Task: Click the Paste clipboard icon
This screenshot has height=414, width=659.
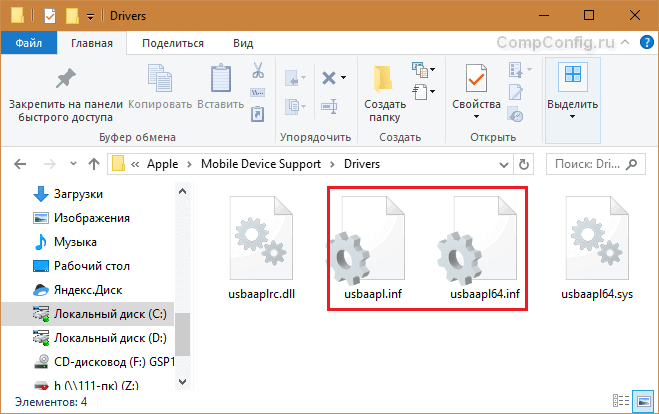Action: pyautogui.click(x=221, y=78)
